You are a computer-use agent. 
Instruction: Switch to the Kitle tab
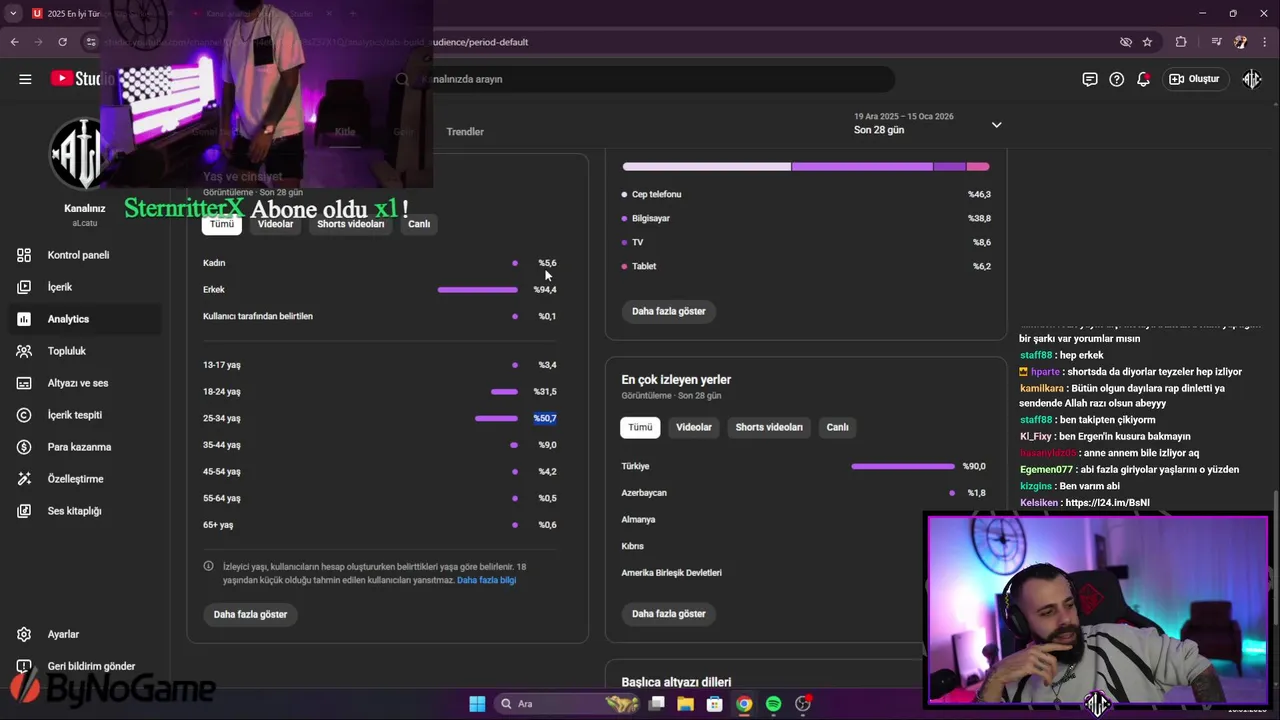(x=345, y=132)
